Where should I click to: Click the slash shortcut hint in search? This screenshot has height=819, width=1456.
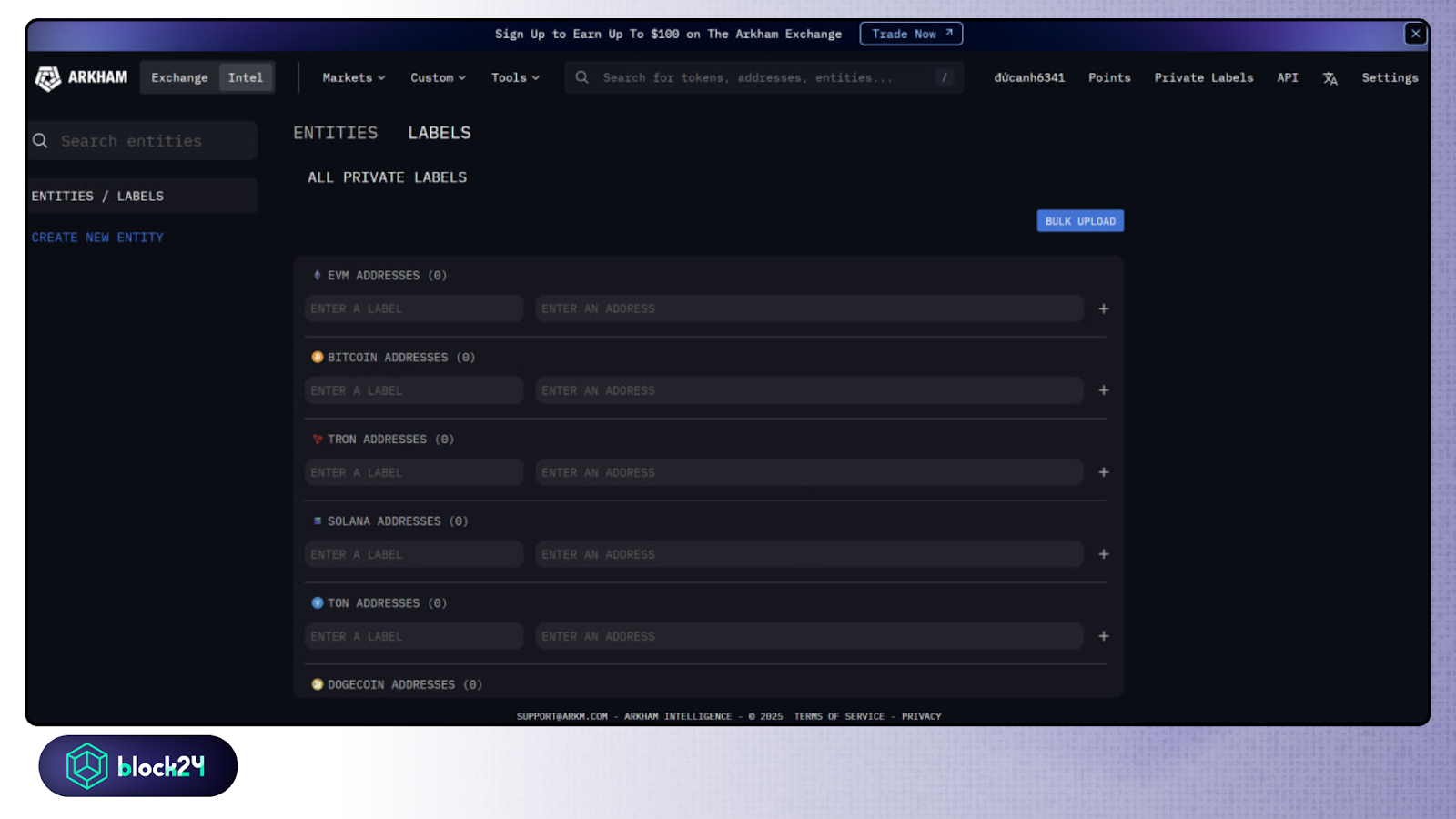click(945, 77)
